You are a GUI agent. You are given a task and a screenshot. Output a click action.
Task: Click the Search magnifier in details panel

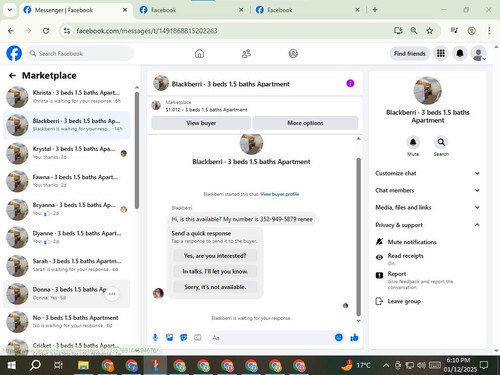pyautogui.click(x=441, y=142)
